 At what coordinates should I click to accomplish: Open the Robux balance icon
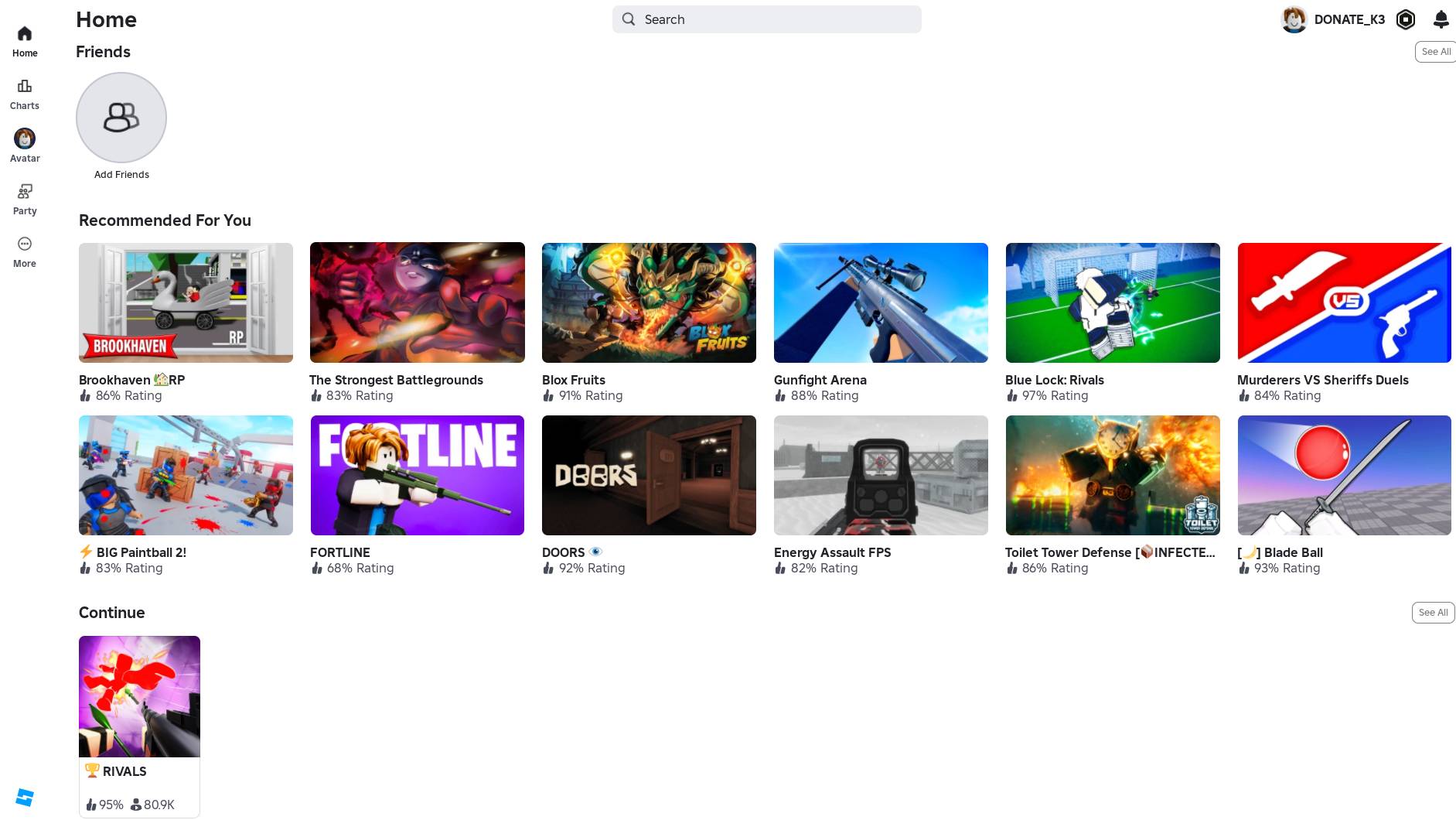click(x=1406, y=19)
